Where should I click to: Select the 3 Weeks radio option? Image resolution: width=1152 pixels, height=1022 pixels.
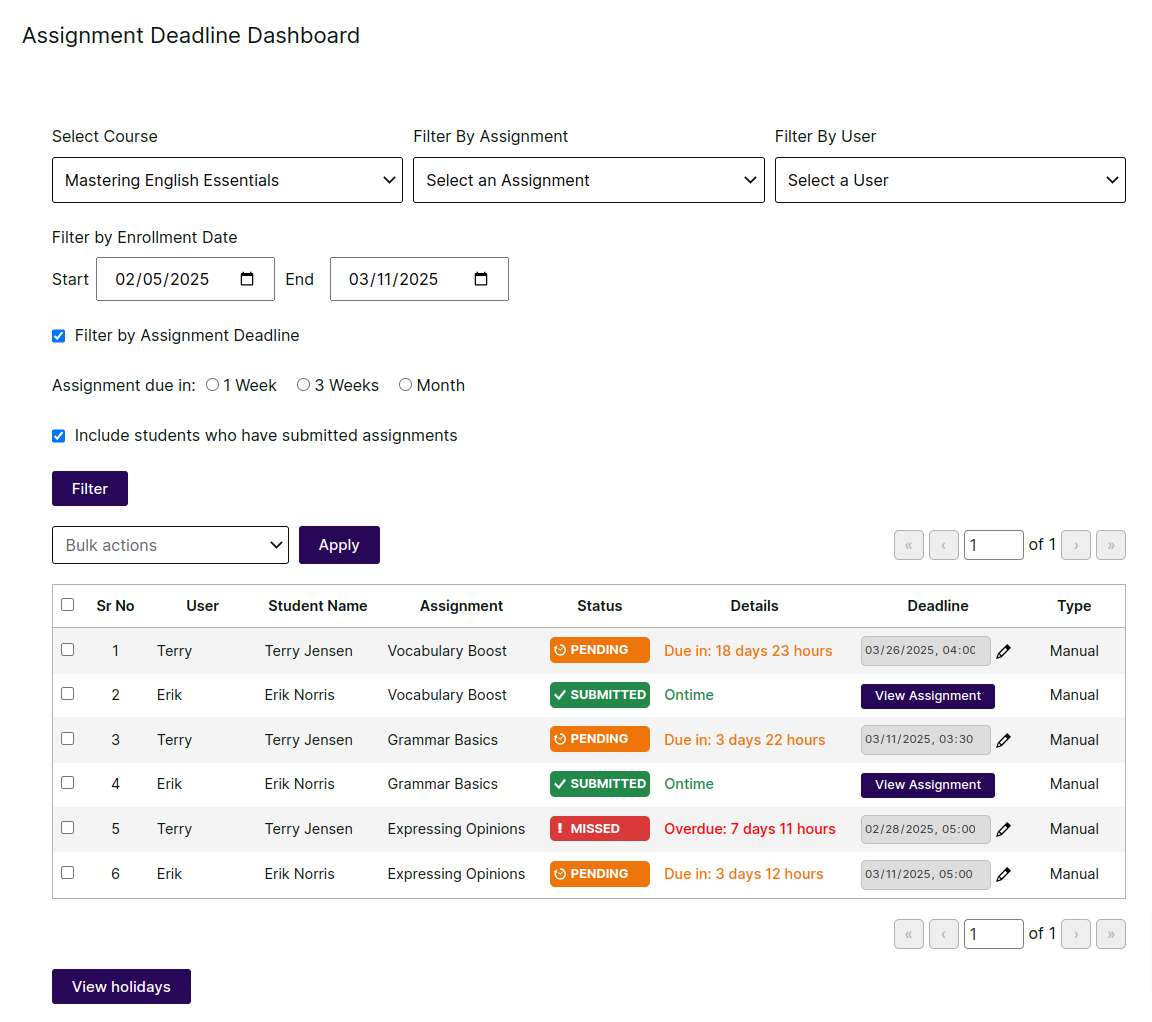click(x=303, y=385)
